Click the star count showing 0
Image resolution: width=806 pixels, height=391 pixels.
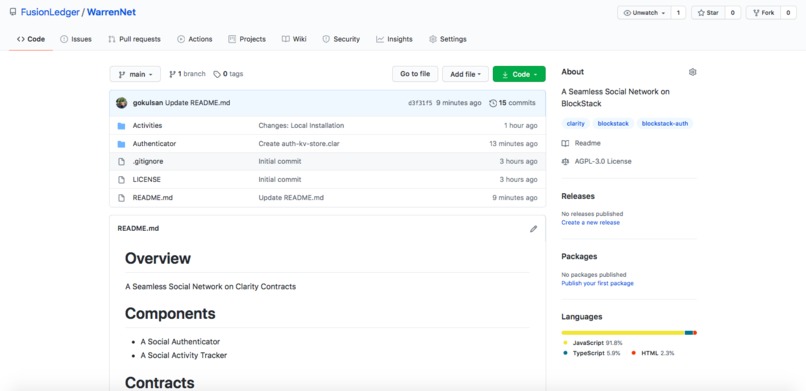point(732,13)
